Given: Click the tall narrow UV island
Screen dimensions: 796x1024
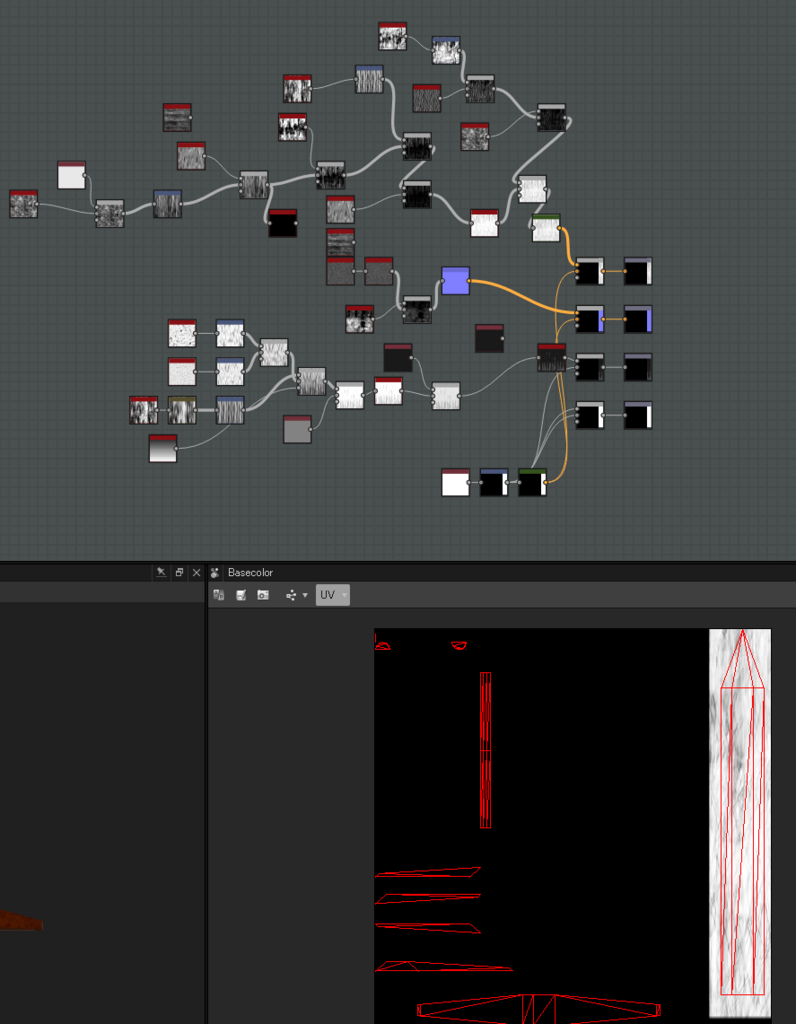Looking at the screenshot, I should click(x=485, y=750).
